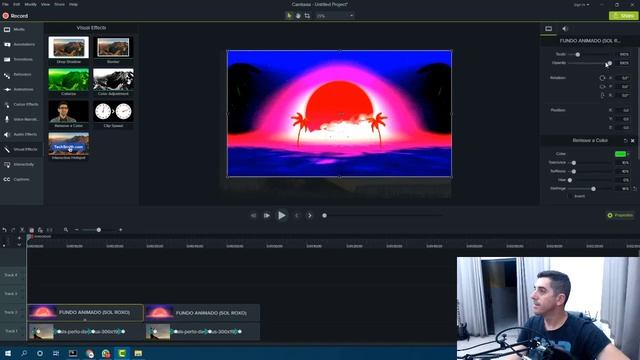Open the Audio Effects tab
The width and height of the screenshot is (640, 360).
[x=21, y=134]
